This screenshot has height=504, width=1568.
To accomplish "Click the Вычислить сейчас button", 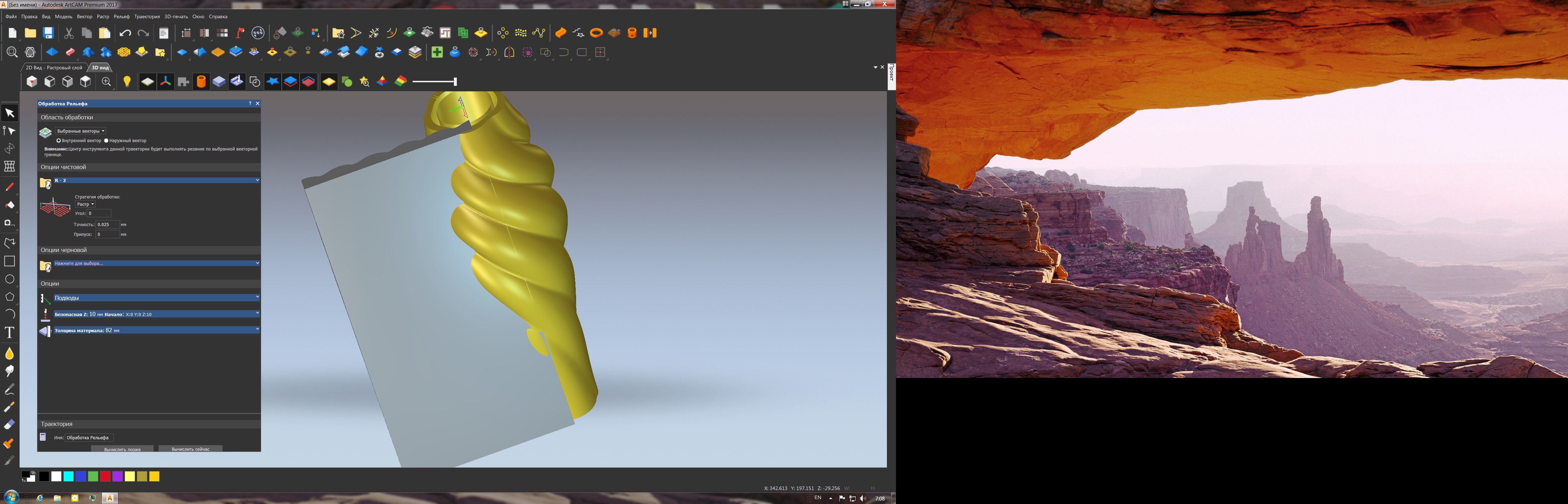I will [190, 449].
